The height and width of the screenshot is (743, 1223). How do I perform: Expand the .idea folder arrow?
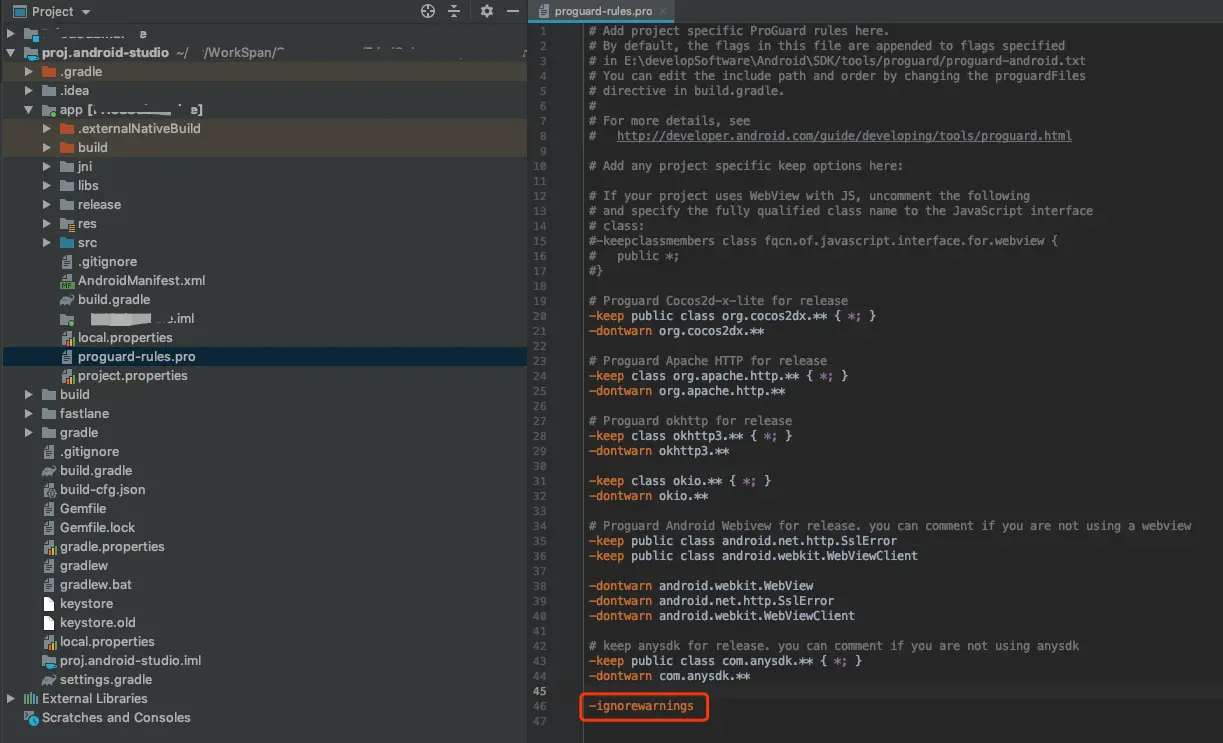30,90
